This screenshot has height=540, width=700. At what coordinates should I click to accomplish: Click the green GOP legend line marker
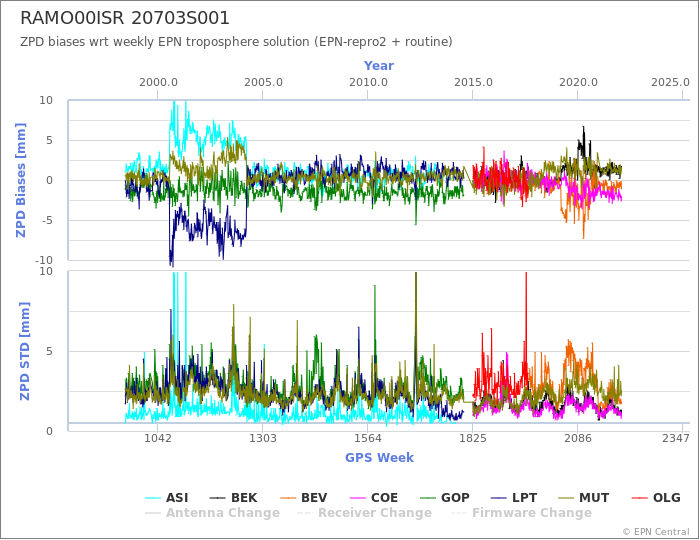pos(428,498)
